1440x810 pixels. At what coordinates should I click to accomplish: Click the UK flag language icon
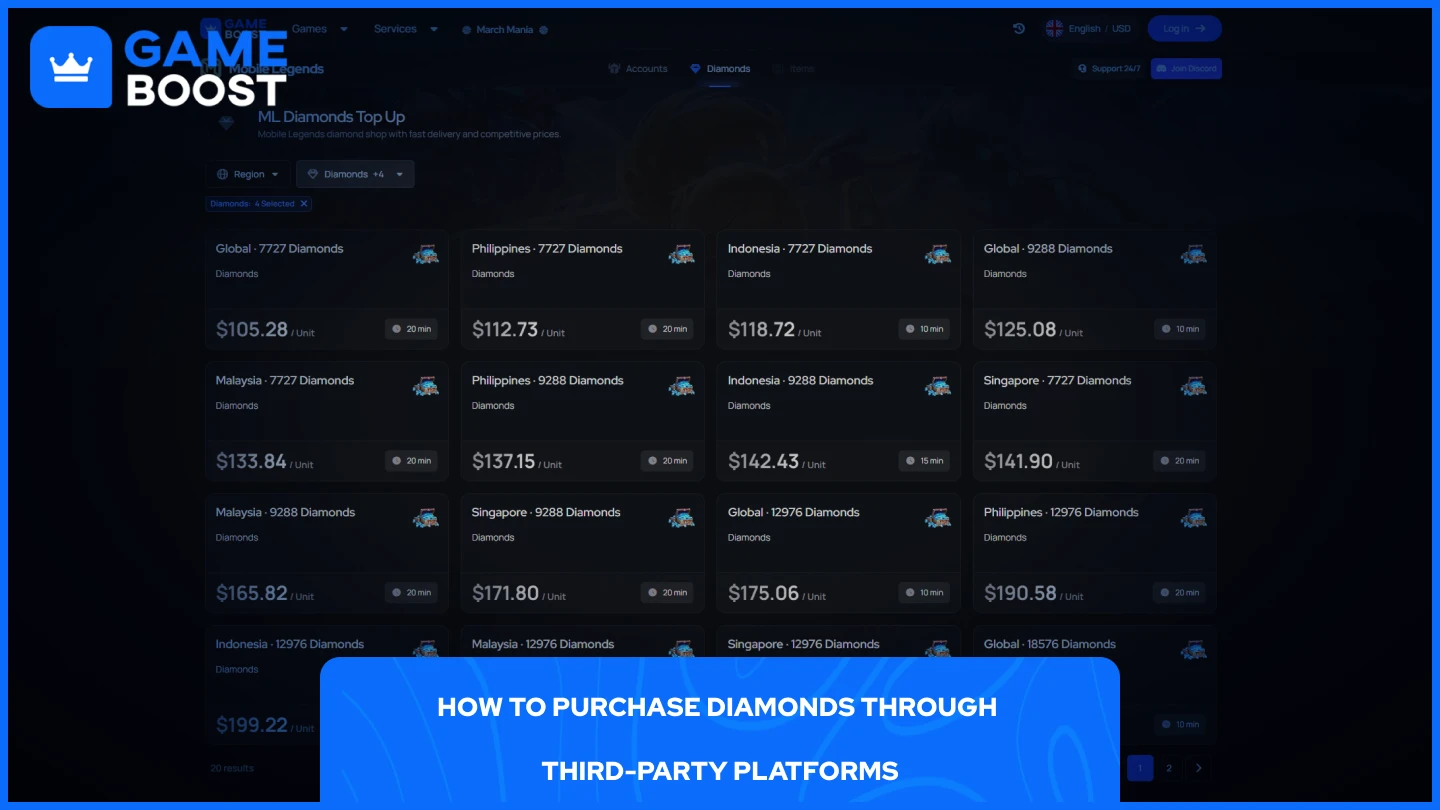(1053, 29)
